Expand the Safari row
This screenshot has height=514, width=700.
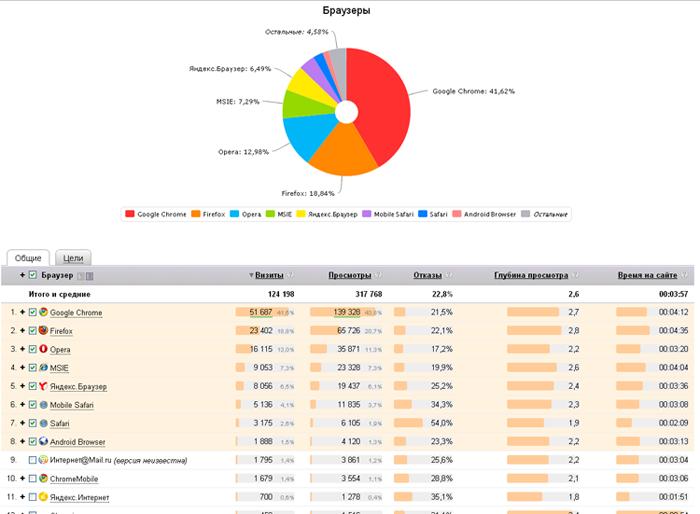point(22,423)
